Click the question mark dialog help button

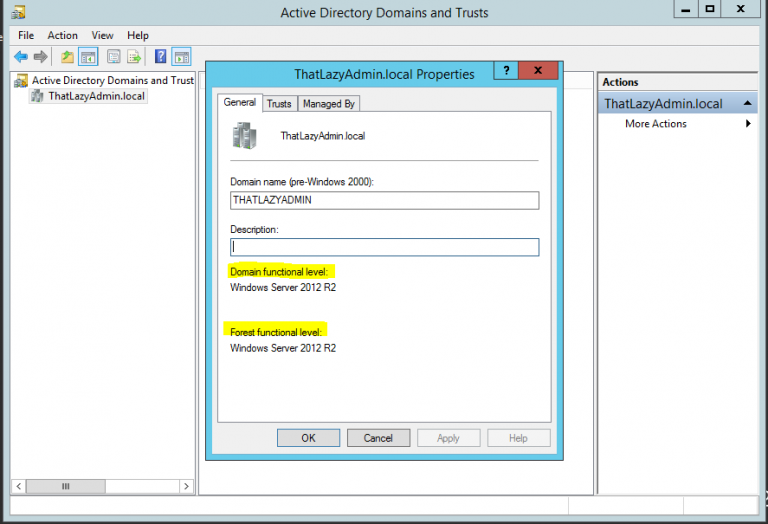click(506, 71)
